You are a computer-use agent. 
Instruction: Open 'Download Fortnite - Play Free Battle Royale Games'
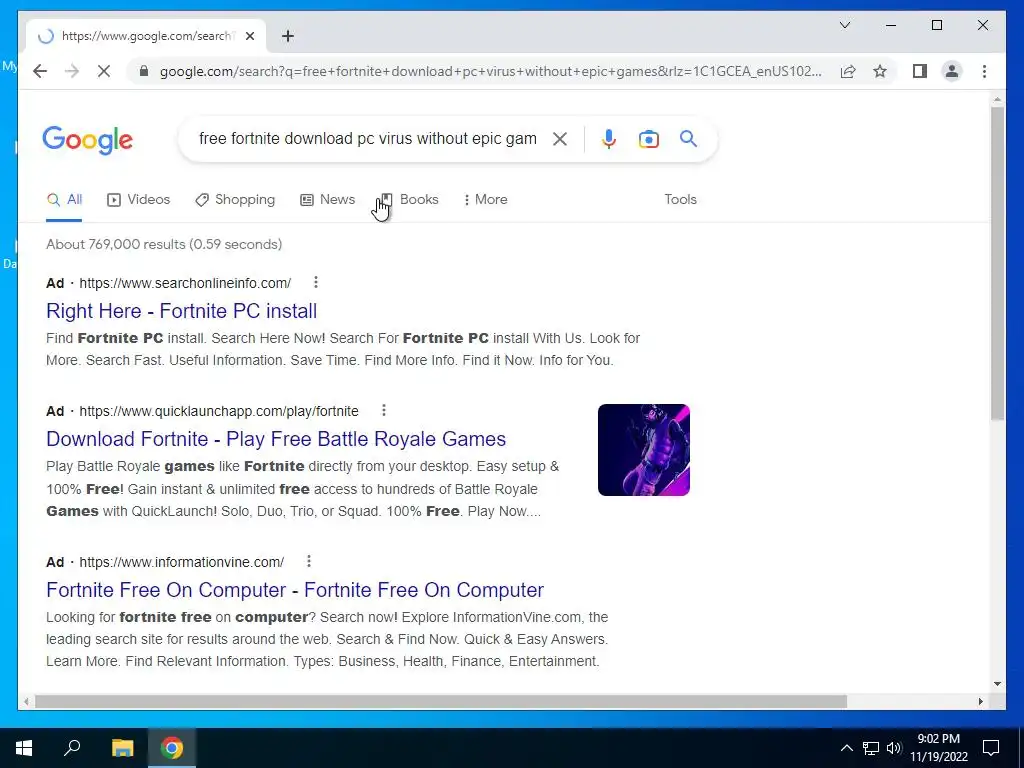pyautogui.click(x=276, y=439)
